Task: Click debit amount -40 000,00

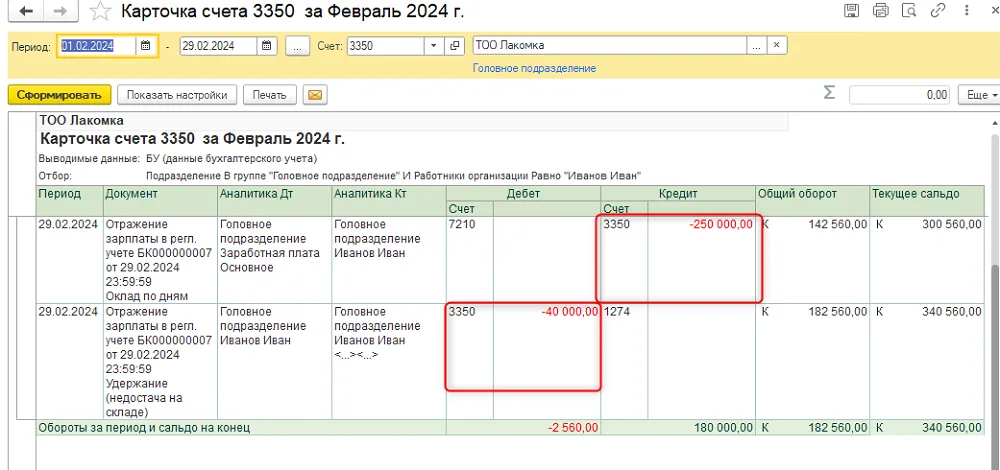Action: click(570, 312)
